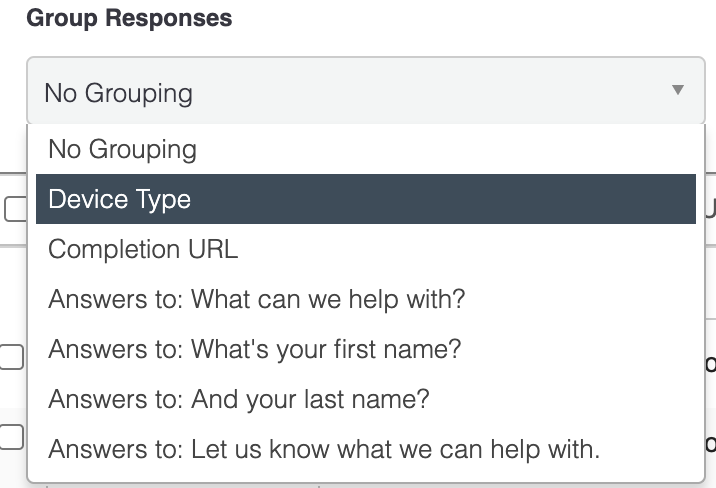
Task: Group by "What's your first name?" answers
Action: point(254,350)
